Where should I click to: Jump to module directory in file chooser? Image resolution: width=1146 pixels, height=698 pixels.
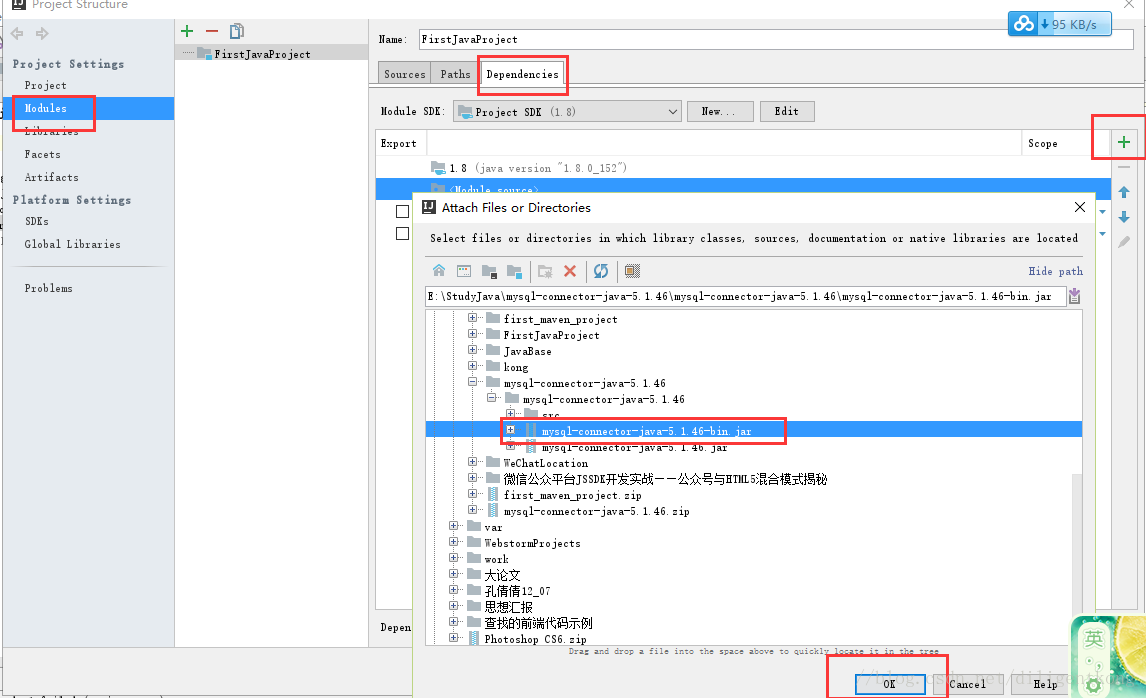pyautogui.click(x=515, y=271)
